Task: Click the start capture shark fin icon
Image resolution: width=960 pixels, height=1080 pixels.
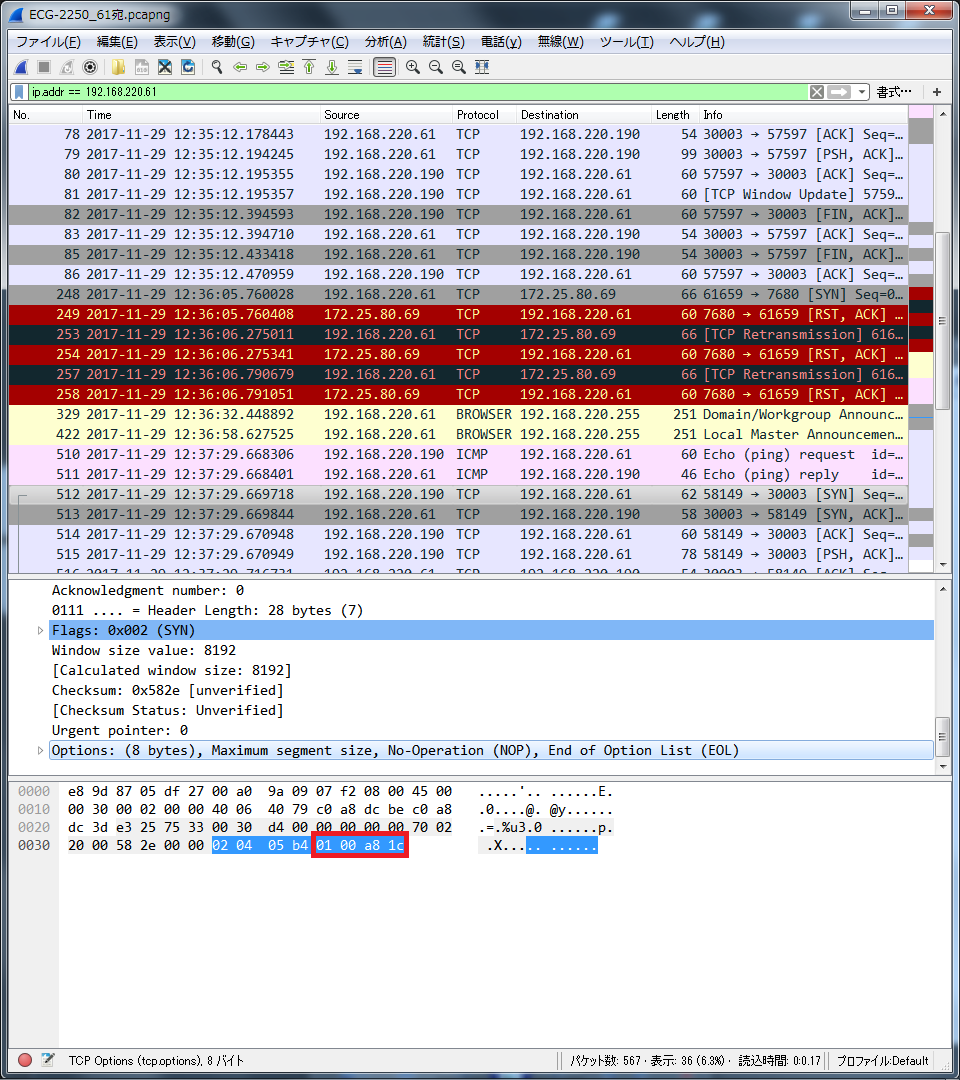Action: (20, 67)
